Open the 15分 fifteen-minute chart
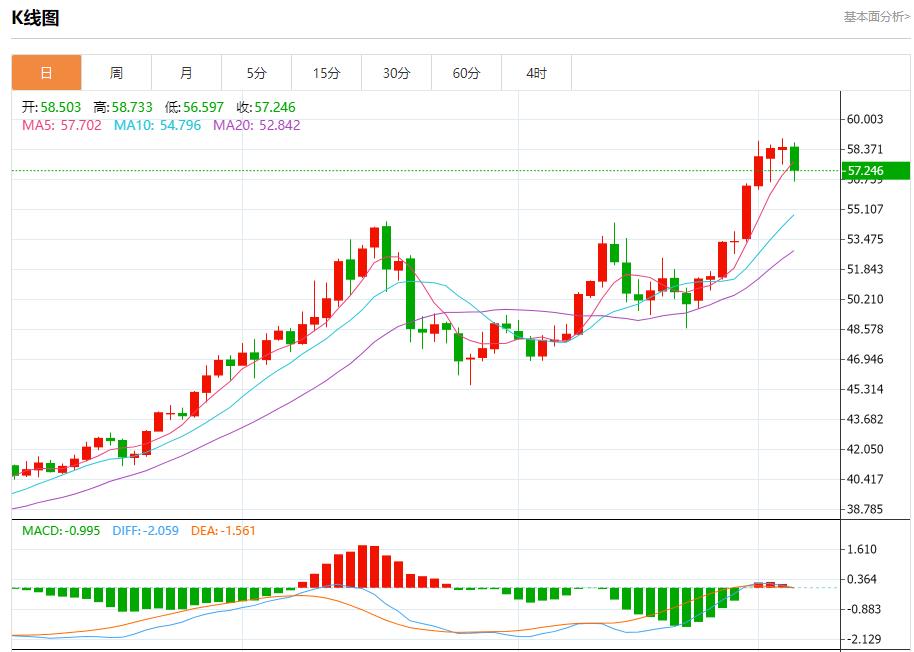914x652 pixels. 326,72
